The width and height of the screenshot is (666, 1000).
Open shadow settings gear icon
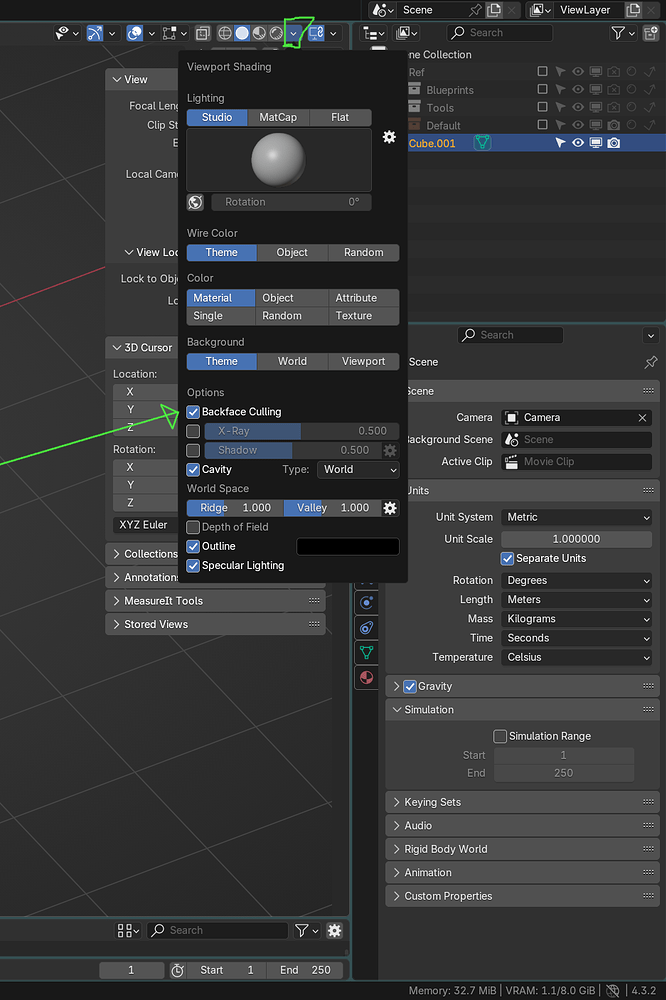coord(390,450)
